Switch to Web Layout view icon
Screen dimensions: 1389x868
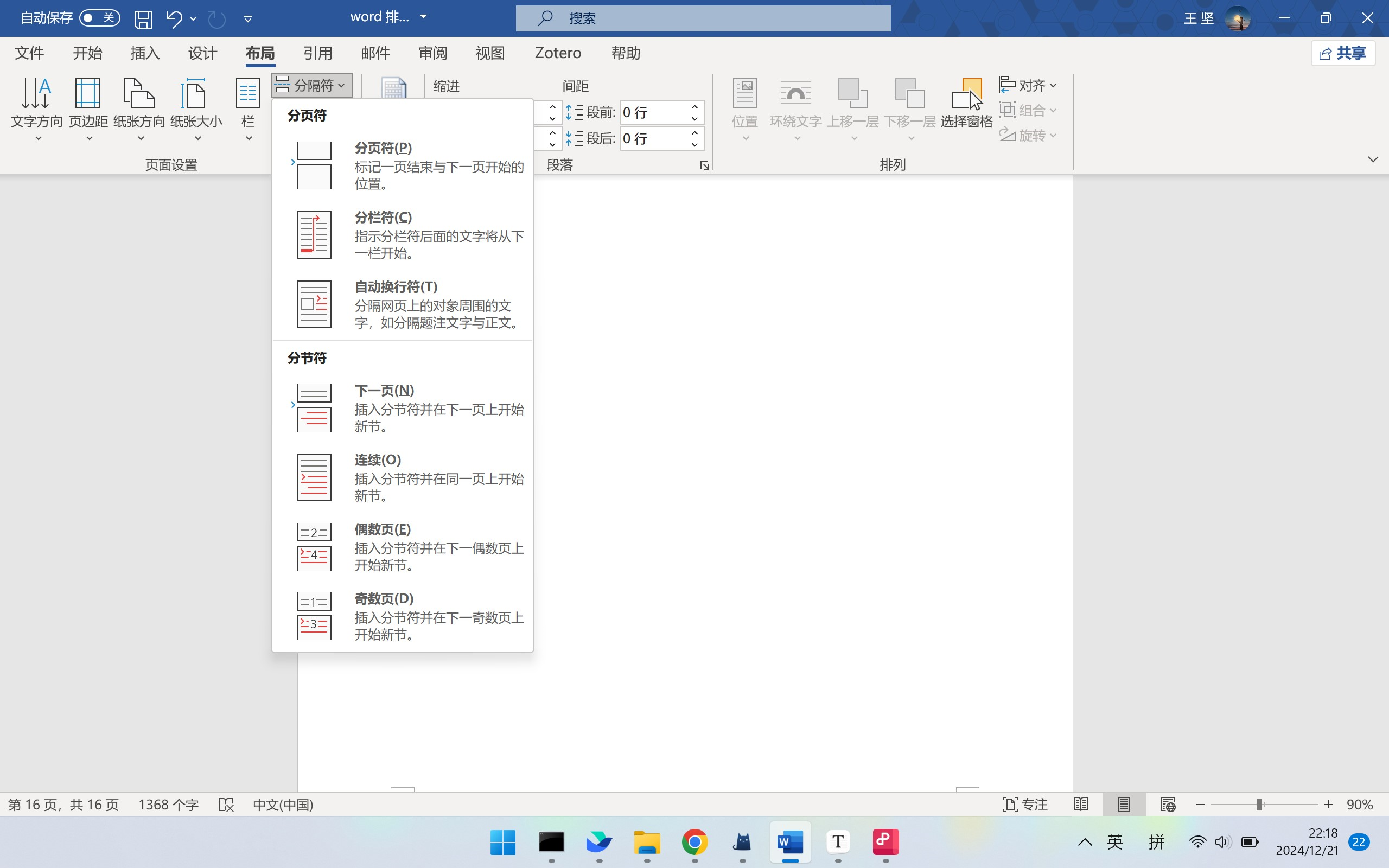tap(1168, 805)
